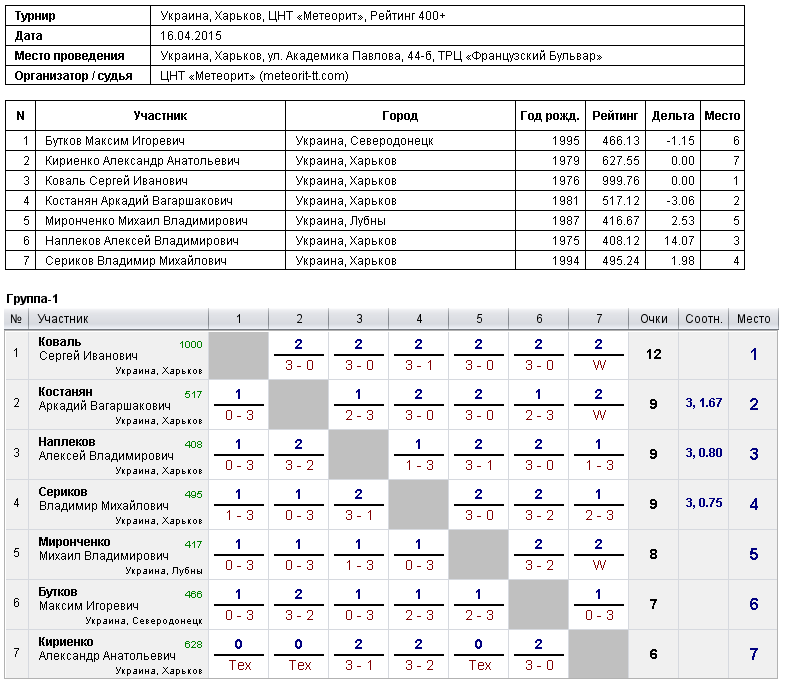788x692 pixels.
Task: Click the 'Город' column header
Action: coord(400,116)
